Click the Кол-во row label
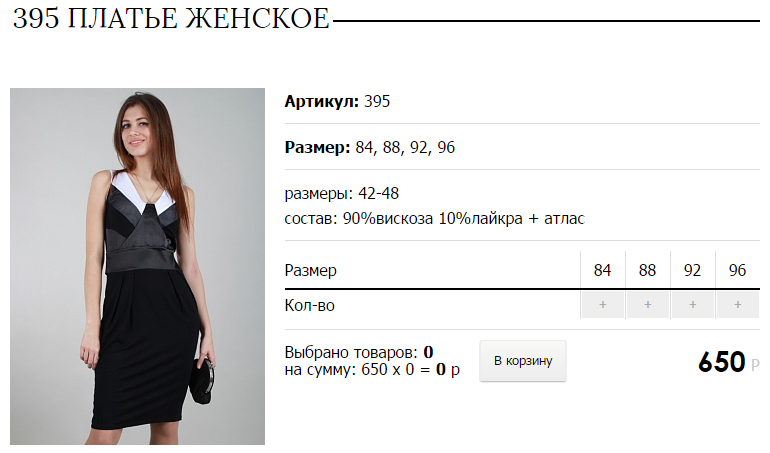The height and width of the screenshot is (453, 770). 309,306
